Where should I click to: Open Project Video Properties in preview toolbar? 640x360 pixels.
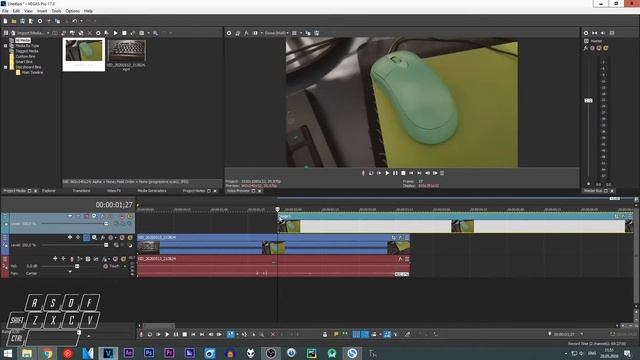point(229,33)
